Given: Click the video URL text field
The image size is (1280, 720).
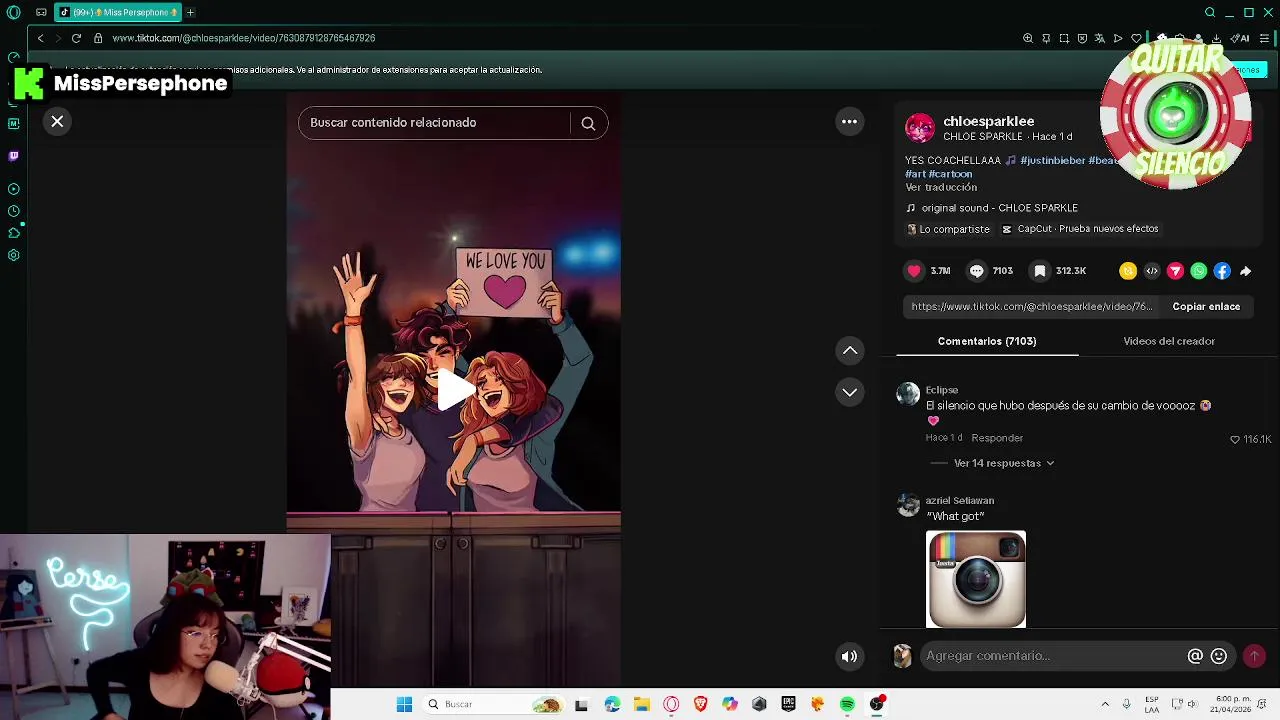Looking at the screenshot, I should click(x=1032, y=307).
